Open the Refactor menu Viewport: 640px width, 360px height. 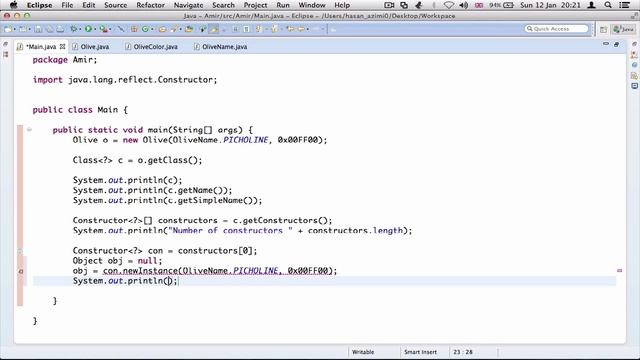tap(150, 5)
